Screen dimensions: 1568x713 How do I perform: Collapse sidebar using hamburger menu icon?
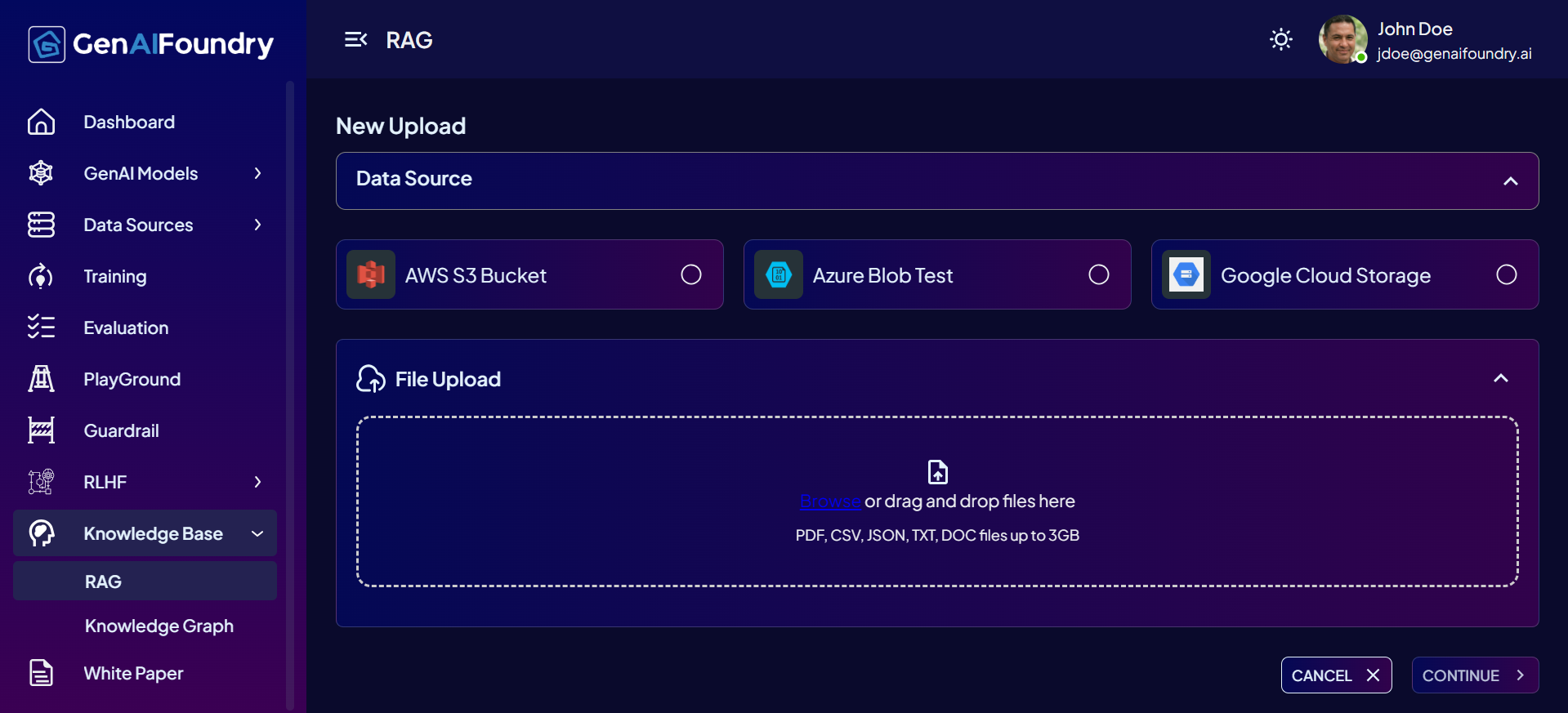[x=355, y=39]
